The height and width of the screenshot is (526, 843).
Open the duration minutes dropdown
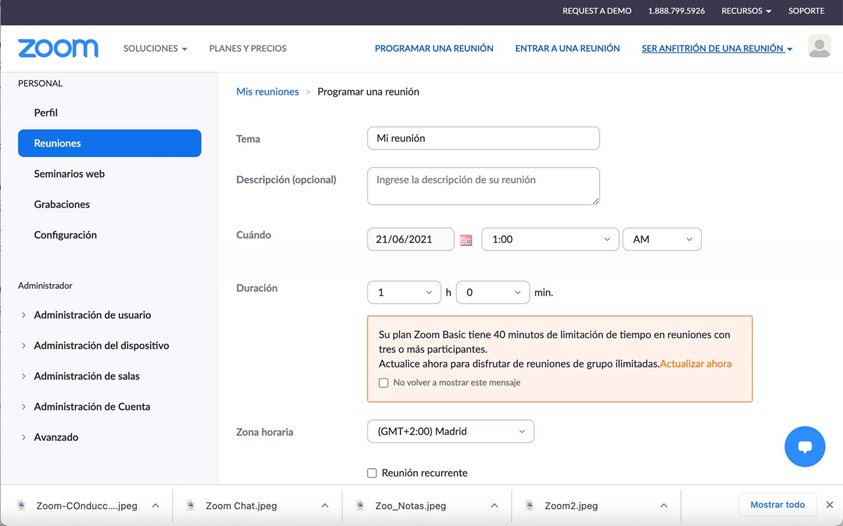click(493, 293)
